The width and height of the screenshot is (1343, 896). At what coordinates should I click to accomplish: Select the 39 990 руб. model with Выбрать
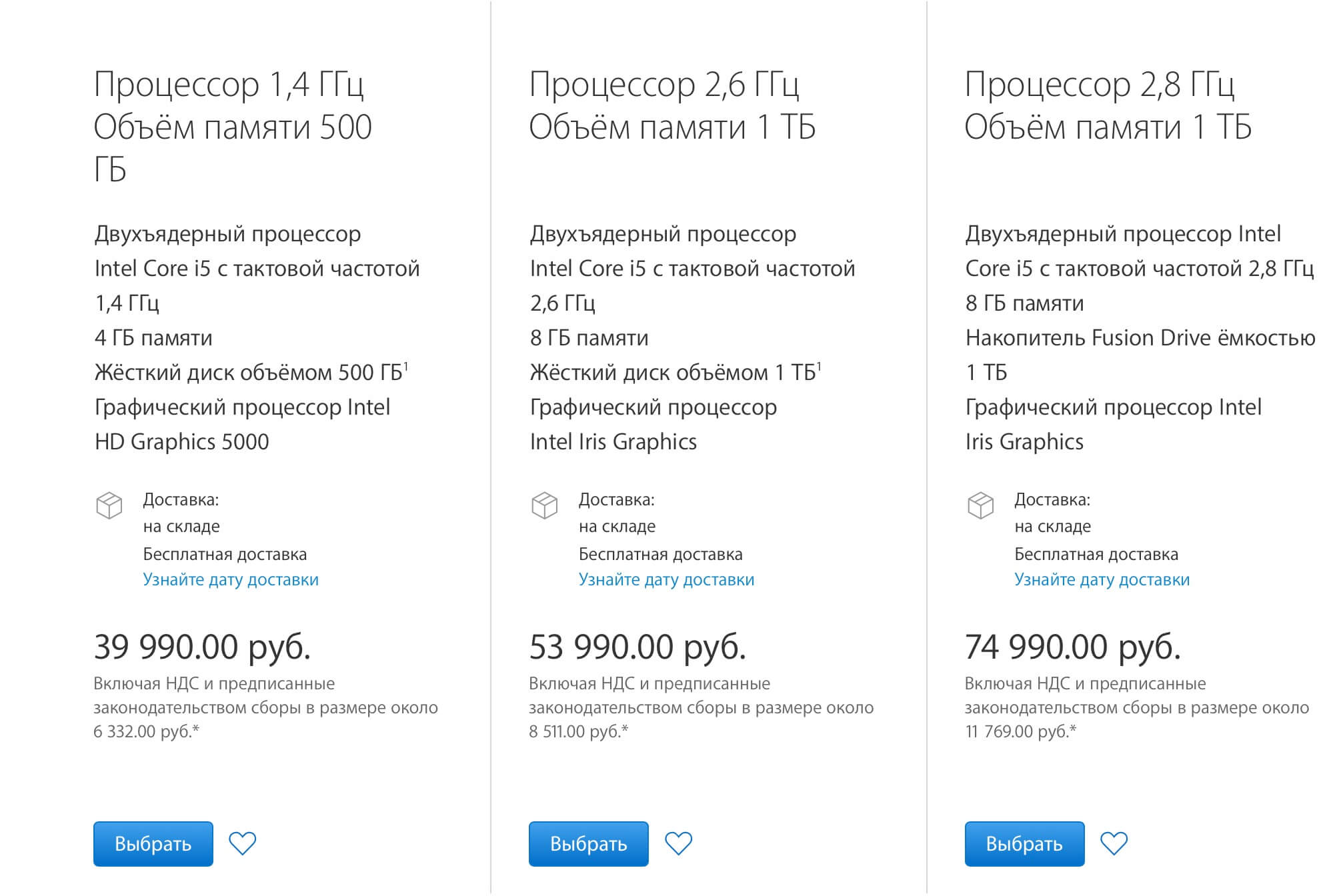[153, 844]
